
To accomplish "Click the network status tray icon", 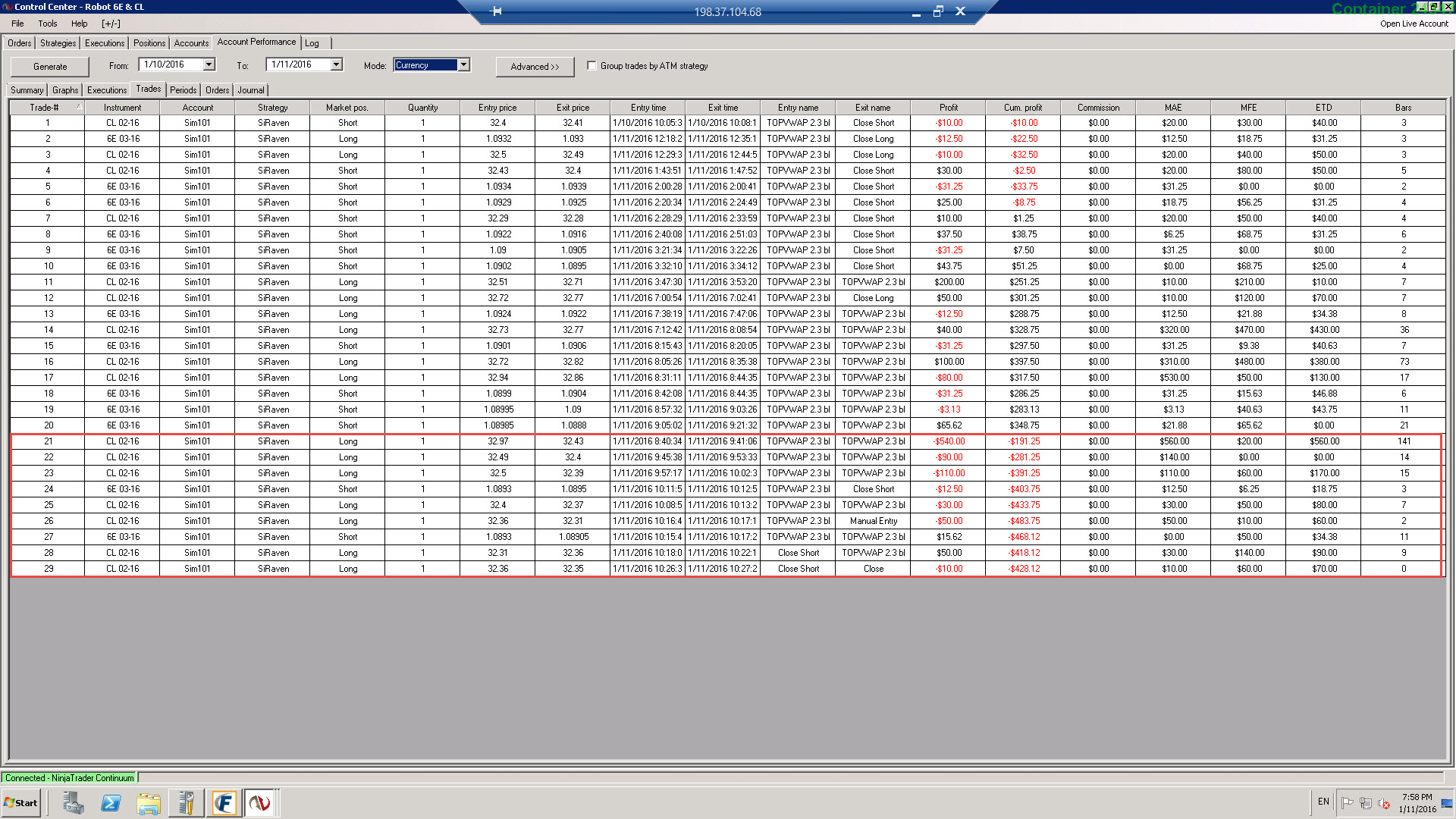I will [x=1366, y=803].
